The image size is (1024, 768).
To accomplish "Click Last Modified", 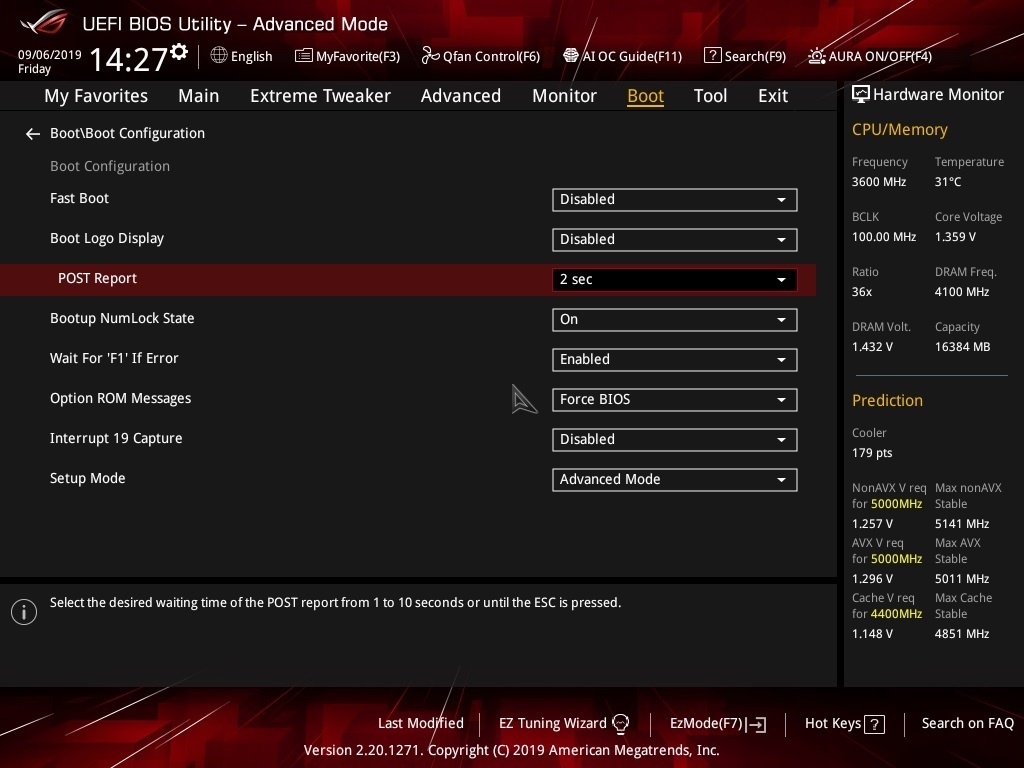I will (x=421, y=724).
